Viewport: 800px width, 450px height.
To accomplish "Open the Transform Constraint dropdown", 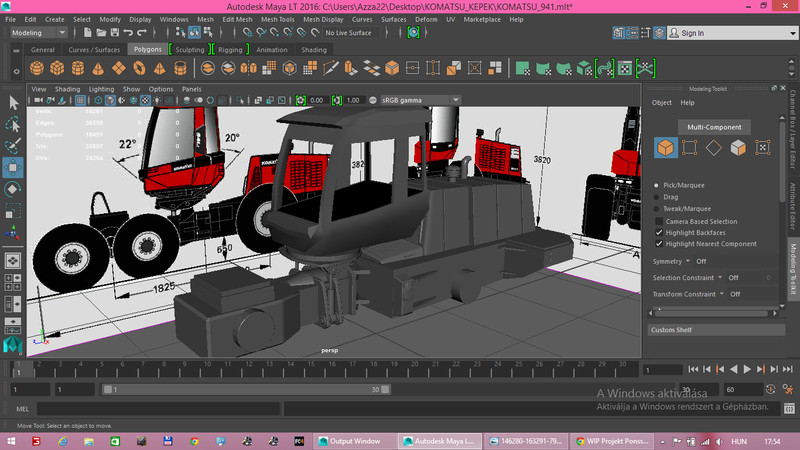I will [722, 294].
